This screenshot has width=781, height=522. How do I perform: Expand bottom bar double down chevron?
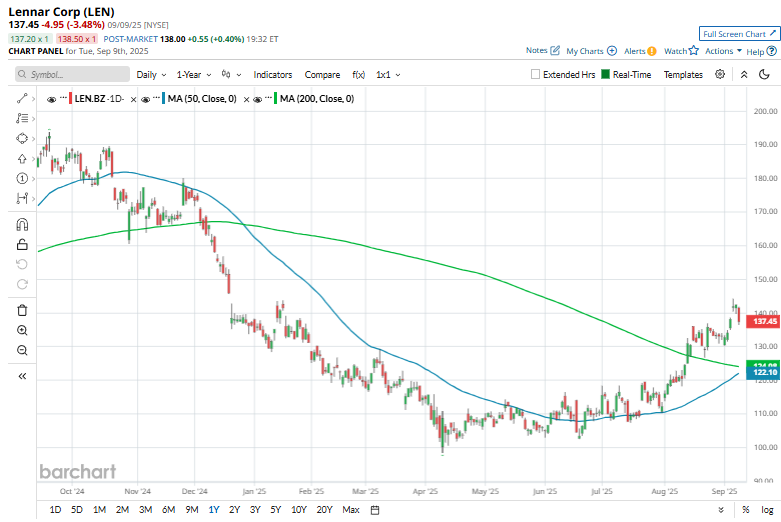(x=721, y=510)
